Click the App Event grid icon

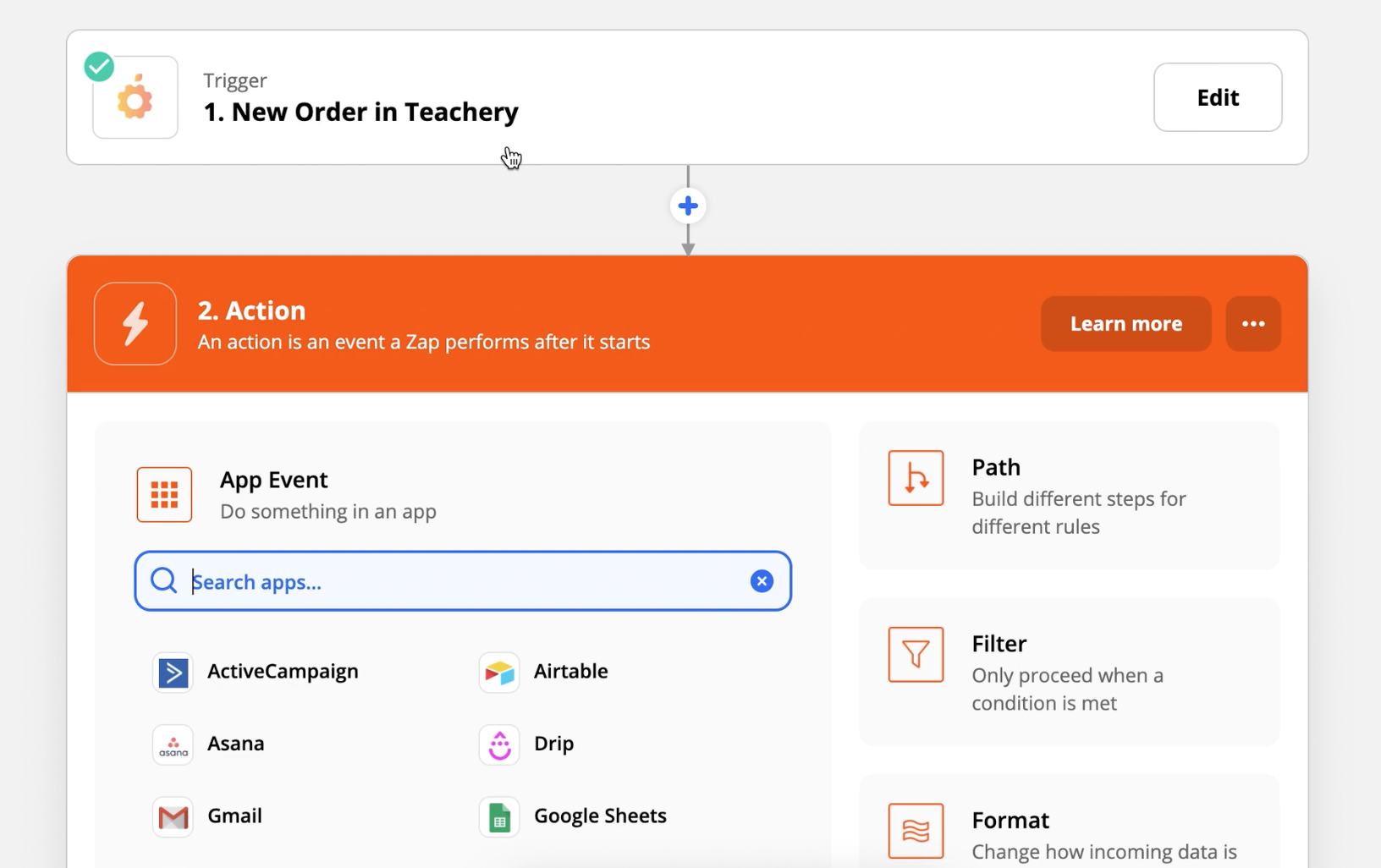[x=164, y=495]
